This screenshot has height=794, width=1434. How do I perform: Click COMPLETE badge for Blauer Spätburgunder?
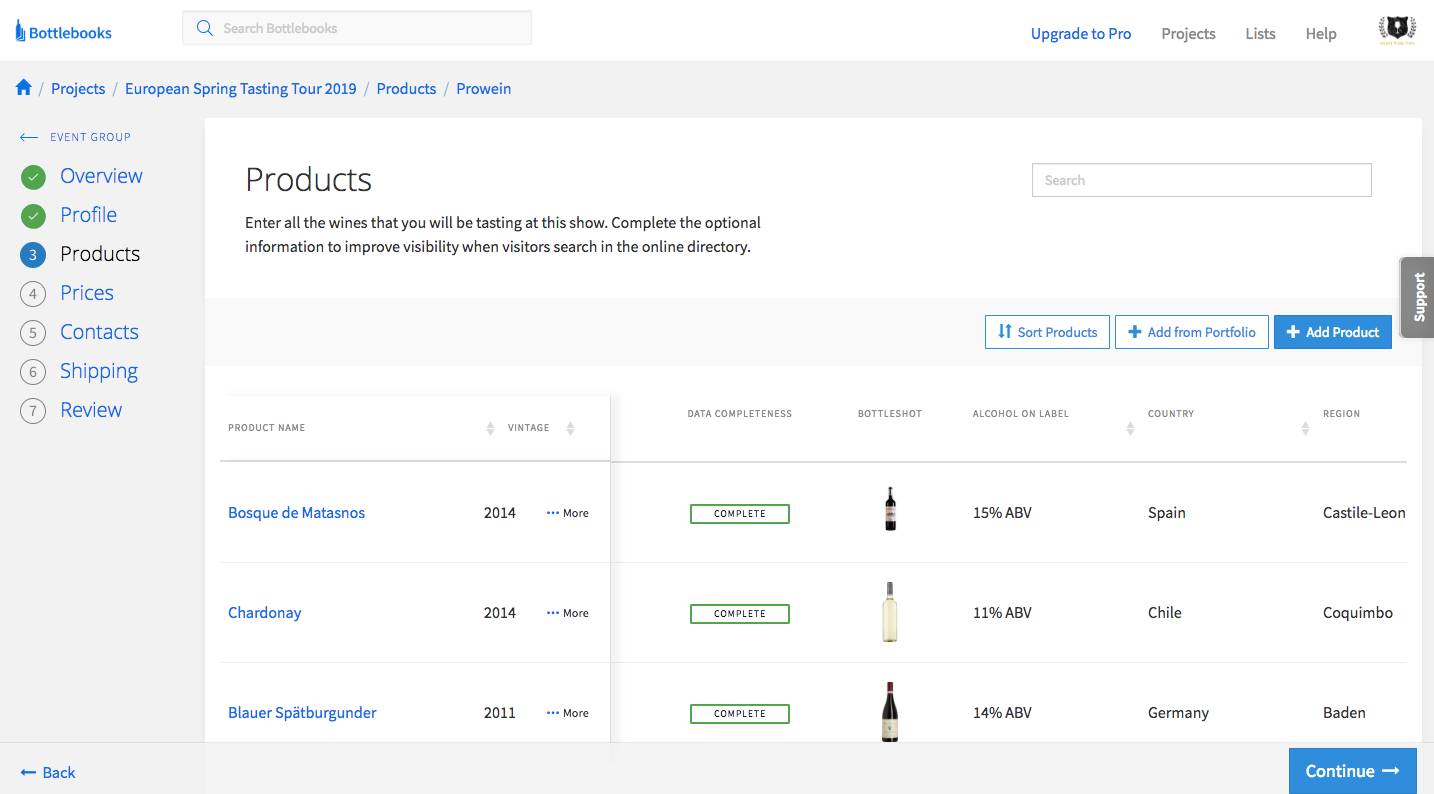[740, 714]
